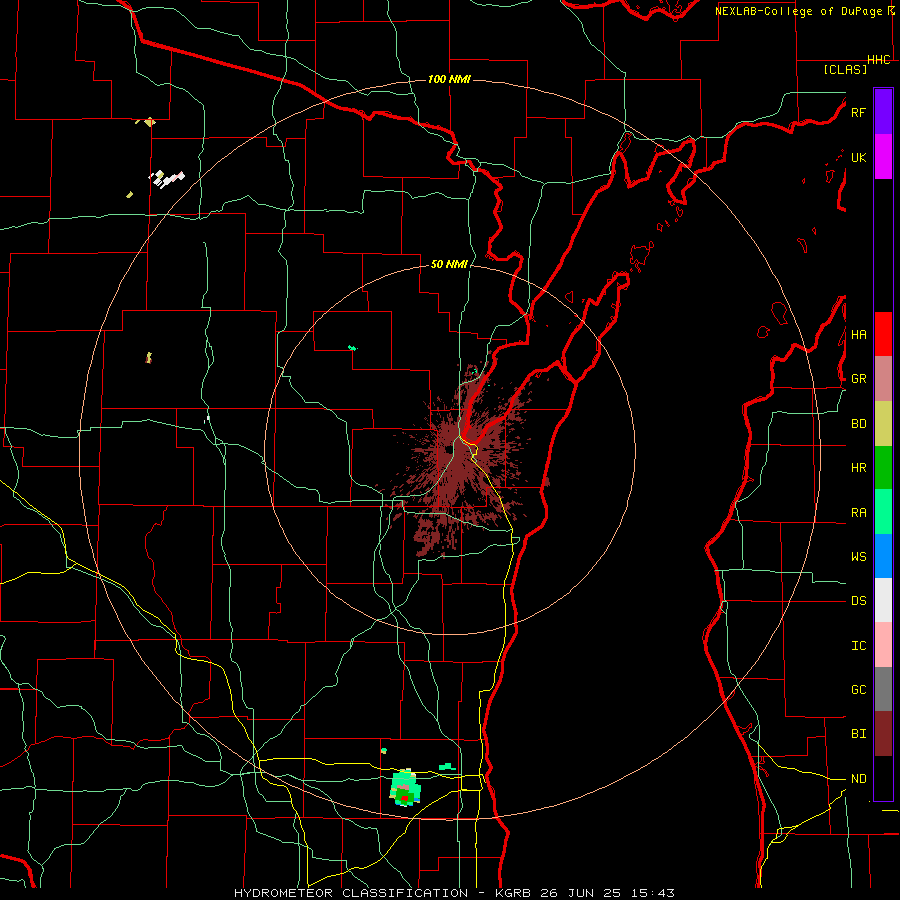Image resolution: width=900 pixels, height=900 pixels.
Task: Click the 'GR' legend label
Action: point(858,379)
